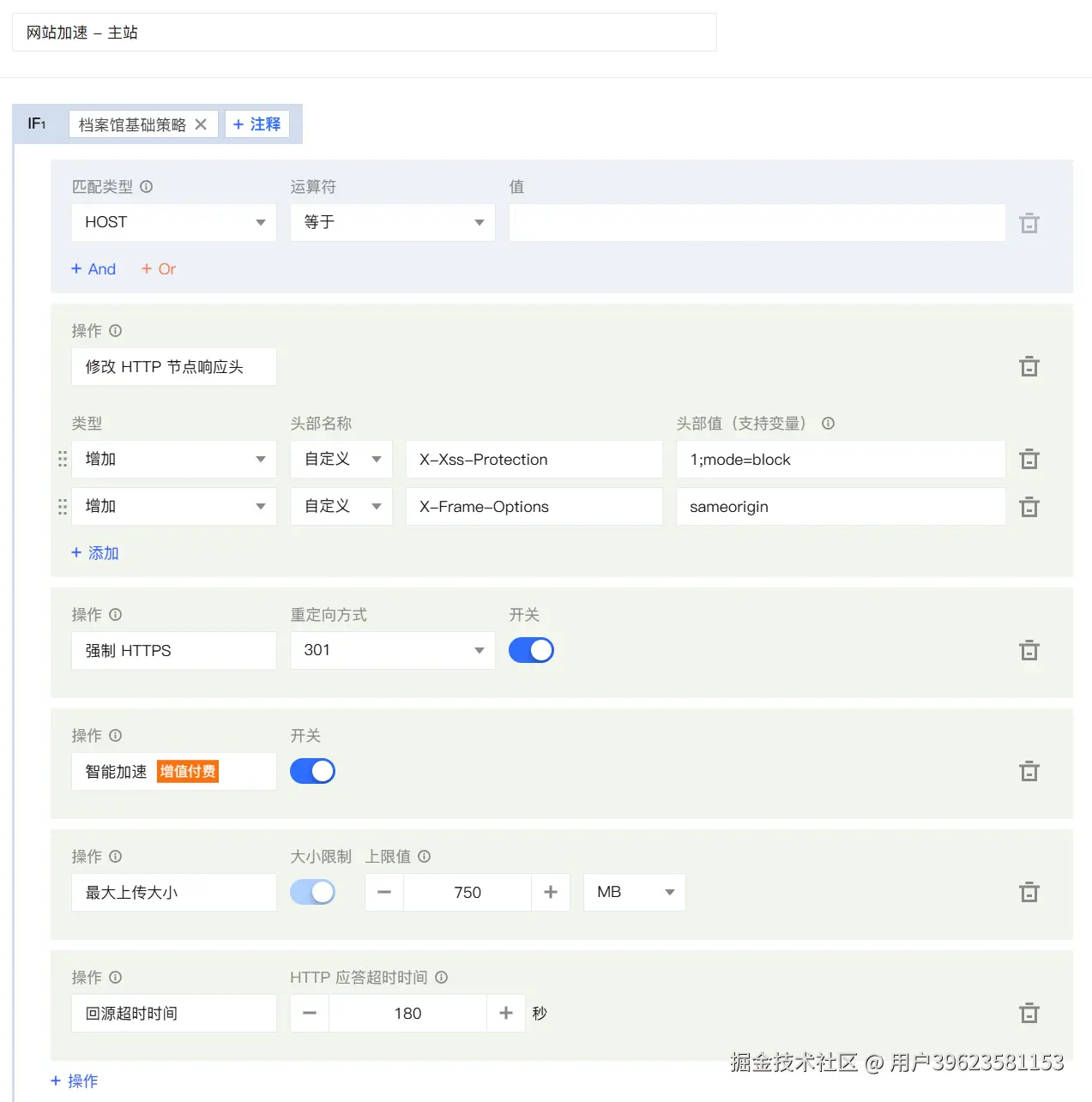
Task: Click + 添加 to add header row
Action: tap(95, 553)
